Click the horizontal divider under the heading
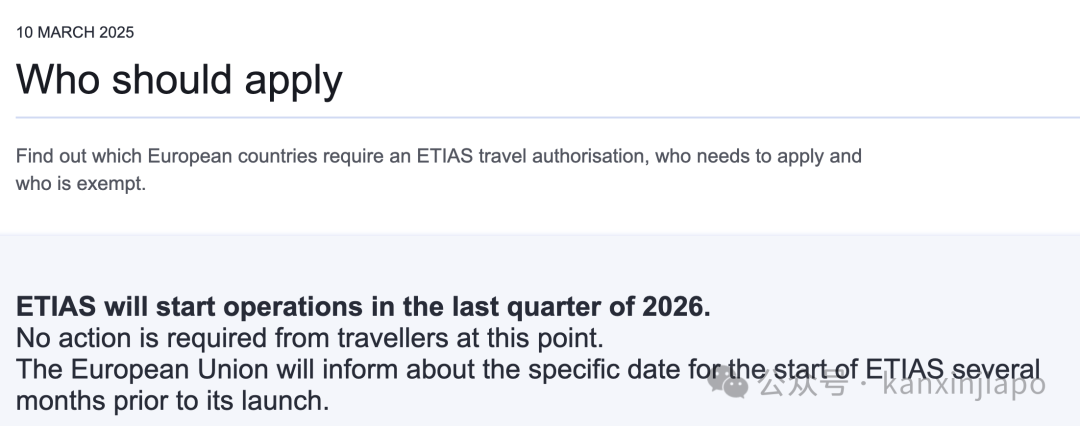The image size is (1080, 426). coord(548,117)
